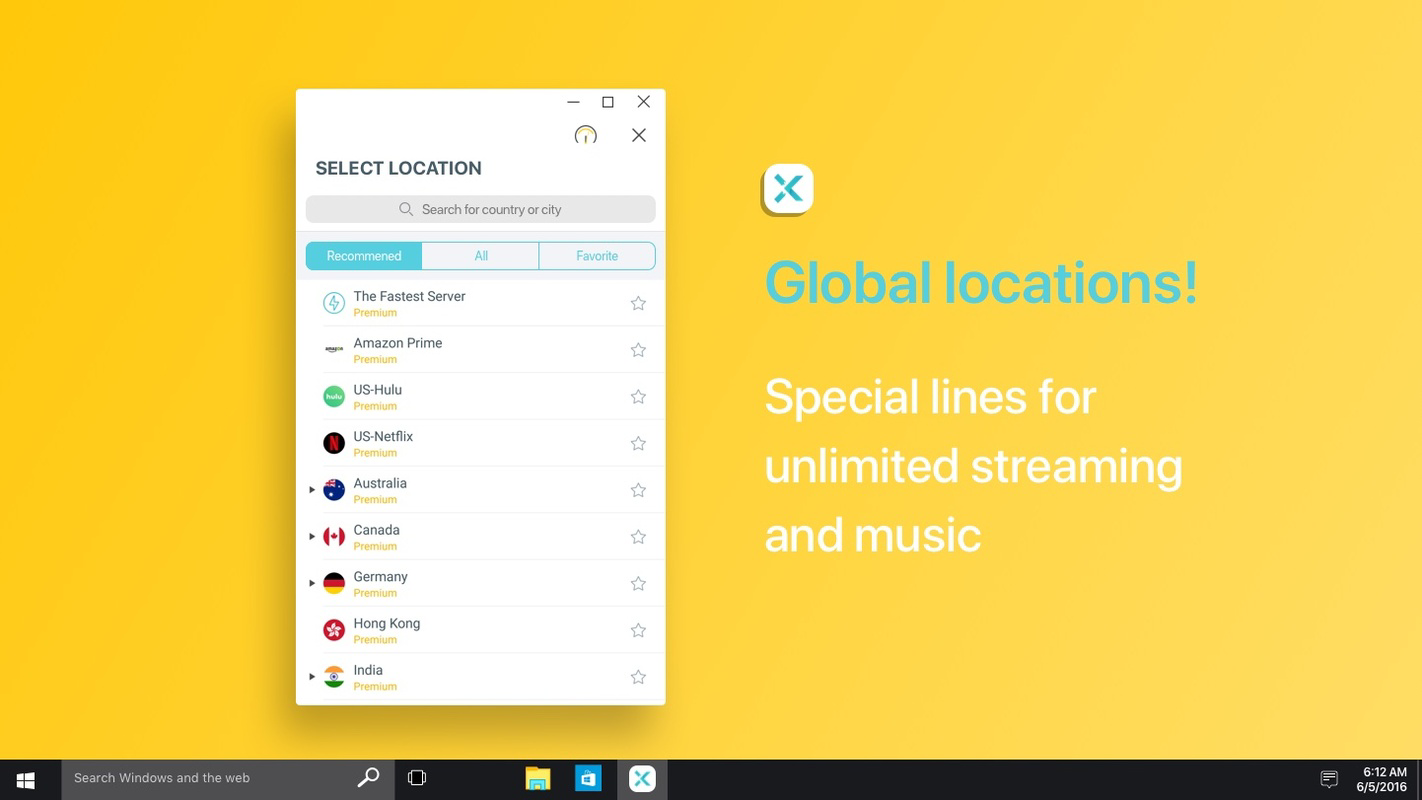Favorite Hong Kong with its star
The image size is (1422, 800).
[x=638, y=630]
